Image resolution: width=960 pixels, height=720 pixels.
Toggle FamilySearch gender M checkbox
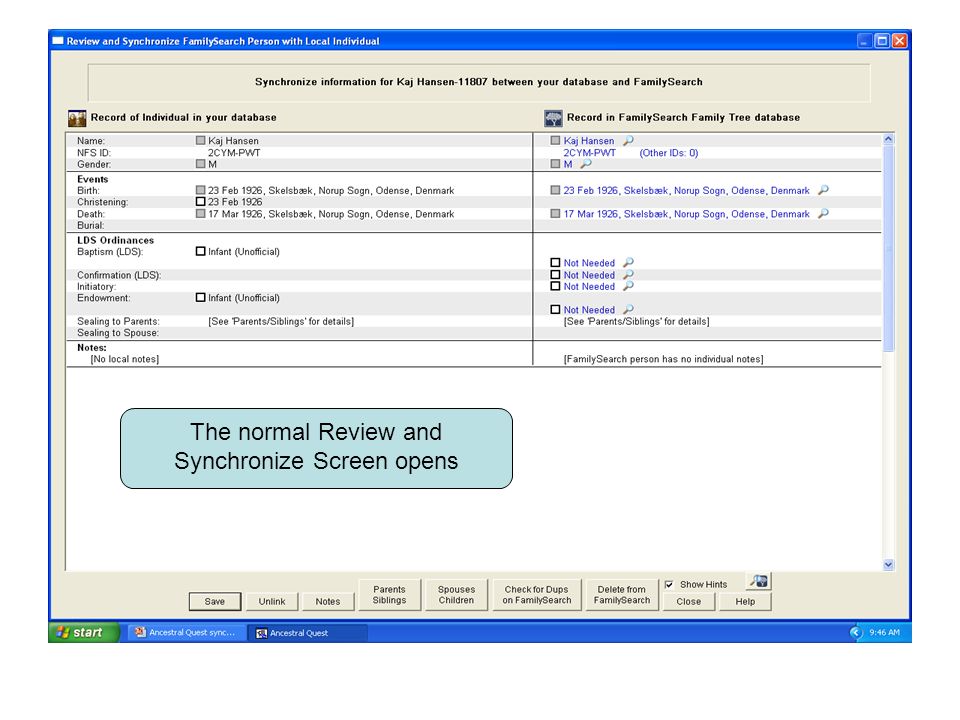click(x=555, y=164)
